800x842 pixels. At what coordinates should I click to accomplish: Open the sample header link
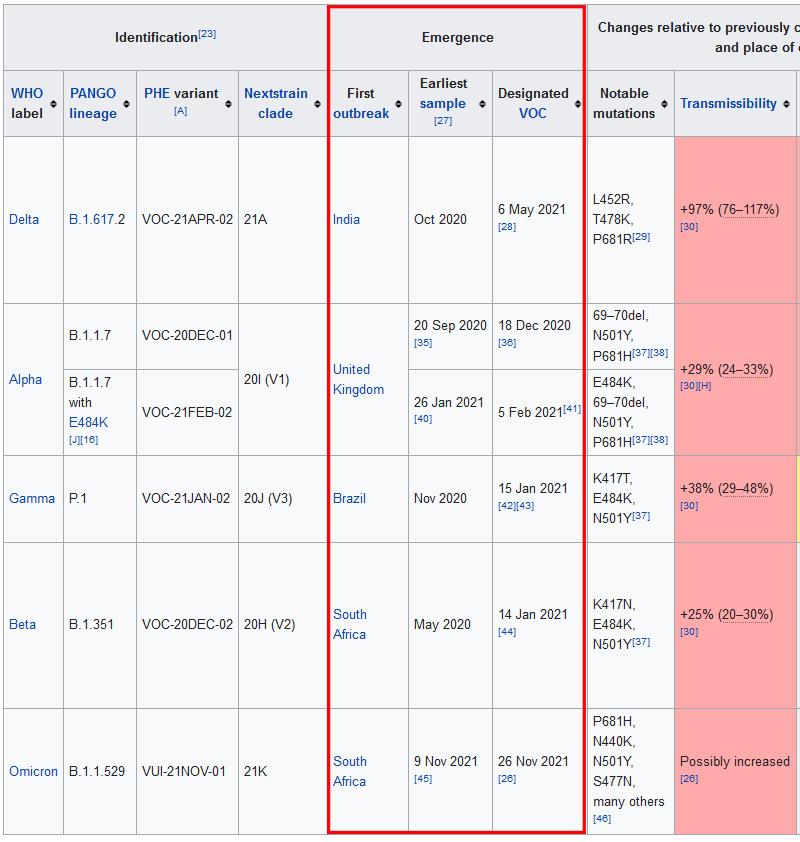point(442,103)
